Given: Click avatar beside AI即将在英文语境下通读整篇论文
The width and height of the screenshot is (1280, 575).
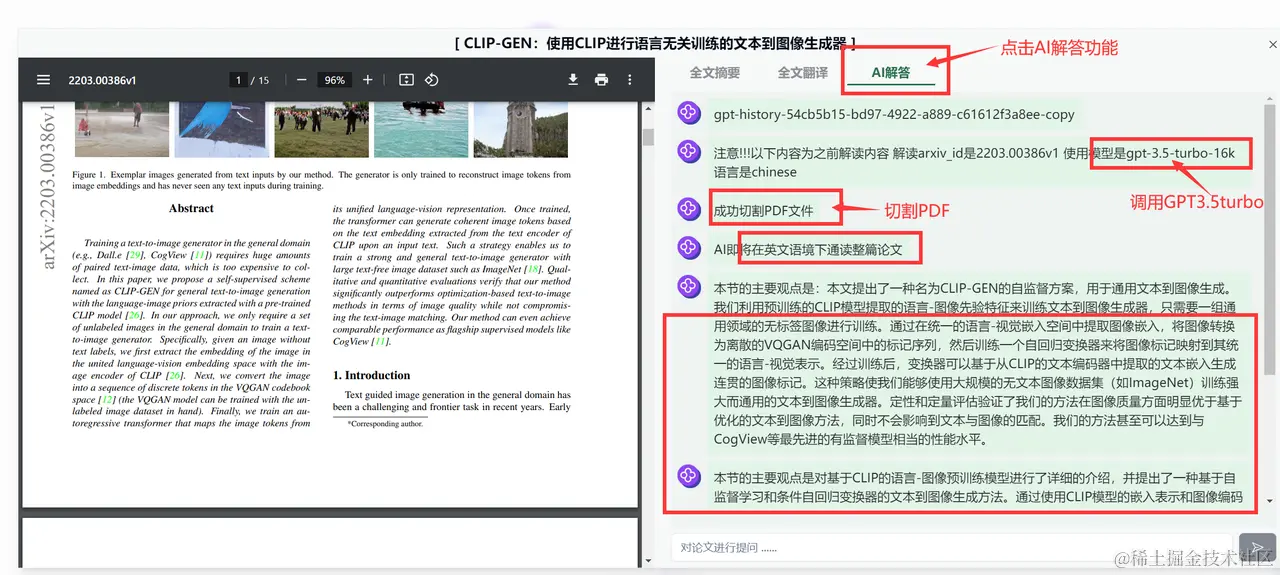Looking at the screenshot, I should tap(688, 247).
